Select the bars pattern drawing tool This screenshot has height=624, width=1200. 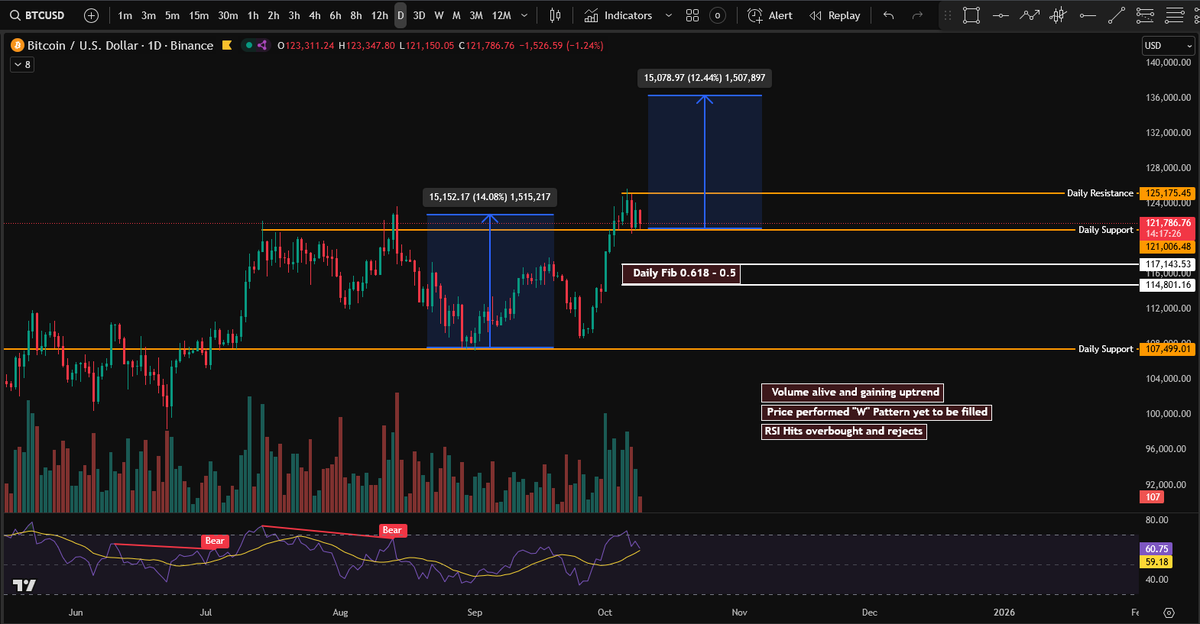[x=1059, y=15]
